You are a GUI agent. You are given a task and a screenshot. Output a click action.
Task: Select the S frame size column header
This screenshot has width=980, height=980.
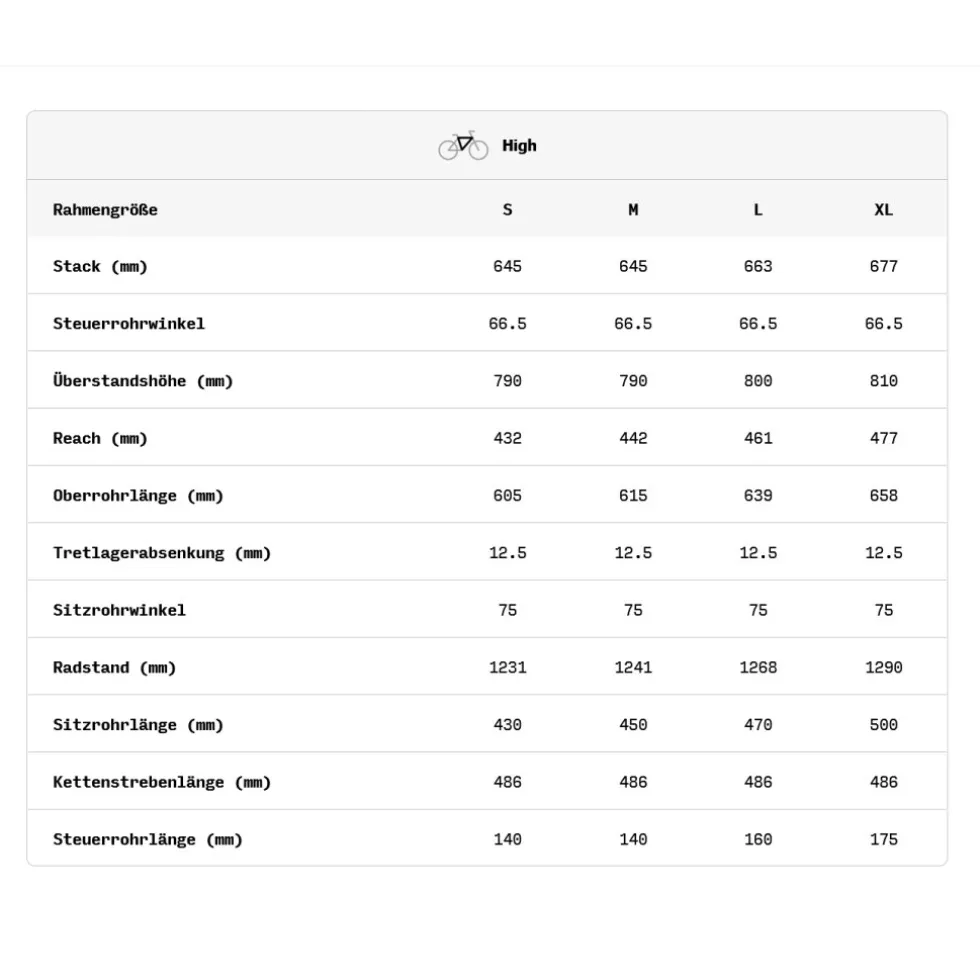pyautogui.click(x=508, y=210)
